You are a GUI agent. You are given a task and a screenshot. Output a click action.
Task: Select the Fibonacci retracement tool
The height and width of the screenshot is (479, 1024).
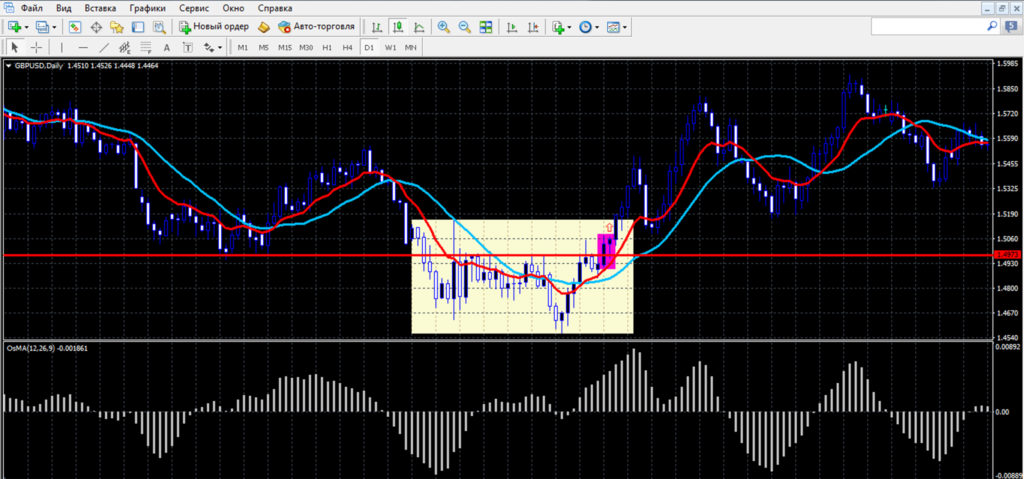[146, 47]
